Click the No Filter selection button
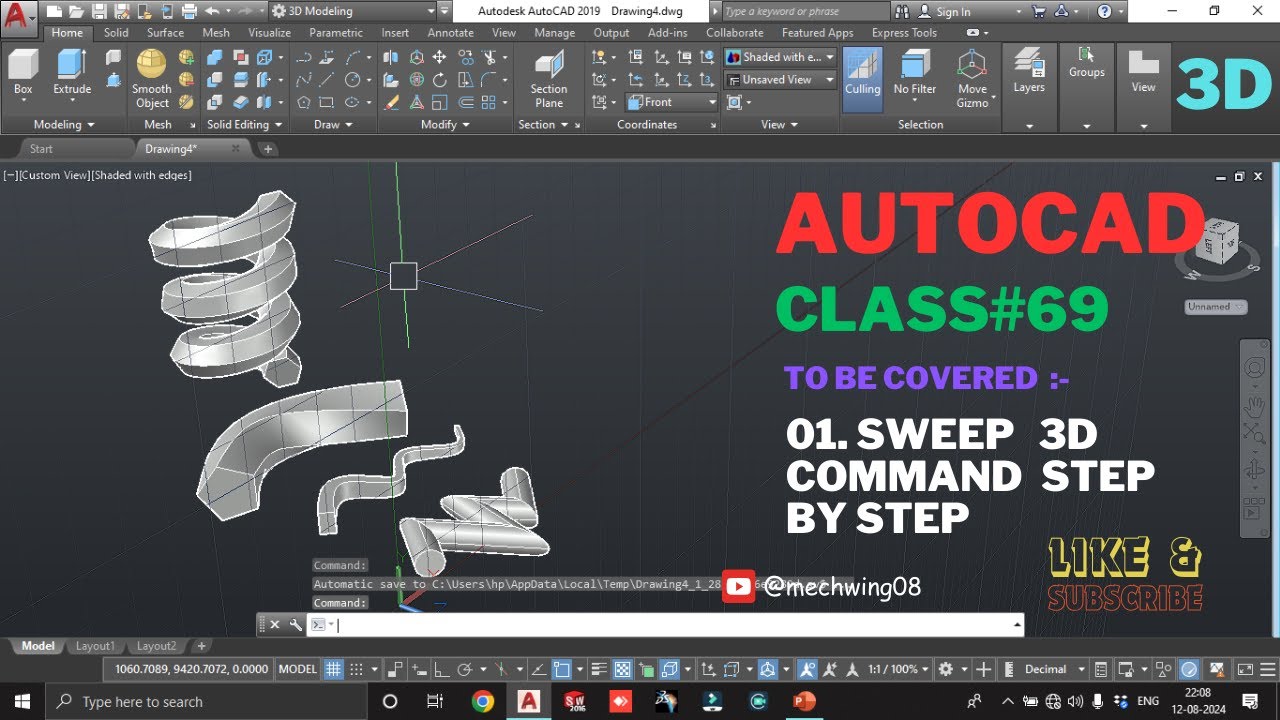1280x720 pixels. tap(915, 75)
